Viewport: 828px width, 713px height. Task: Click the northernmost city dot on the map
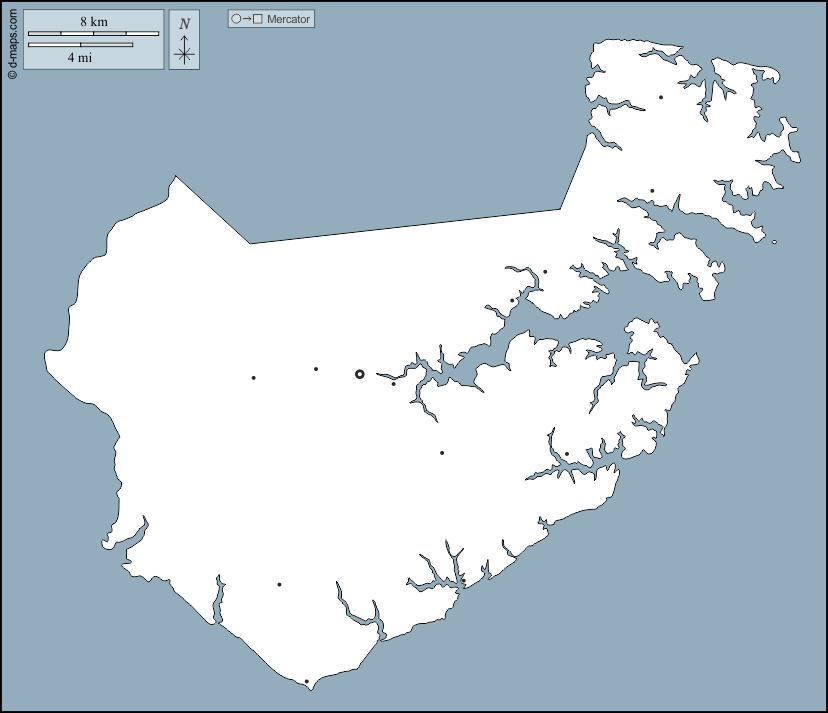point(661,97)
